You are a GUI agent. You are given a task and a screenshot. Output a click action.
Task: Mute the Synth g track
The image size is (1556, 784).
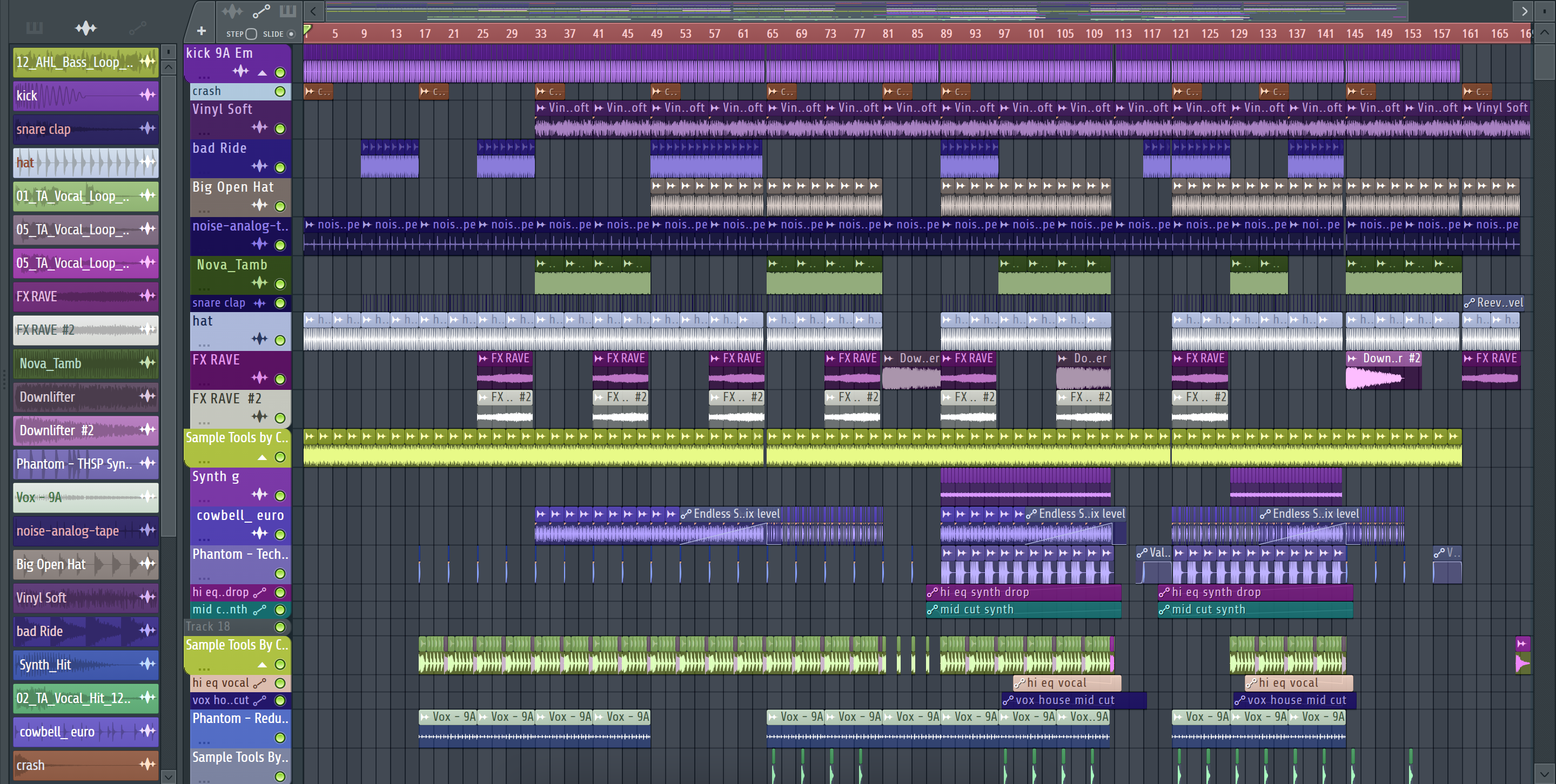click(280, 496)
